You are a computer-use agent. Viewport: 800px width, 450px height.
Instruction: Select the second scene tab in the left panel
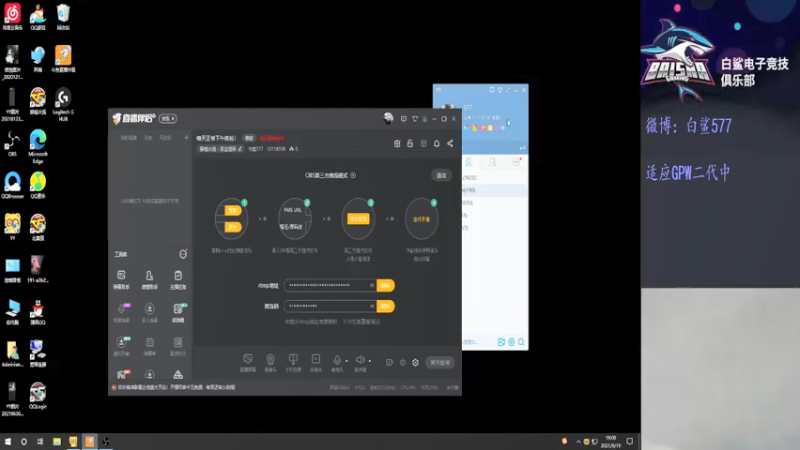(x=148, y=138)
